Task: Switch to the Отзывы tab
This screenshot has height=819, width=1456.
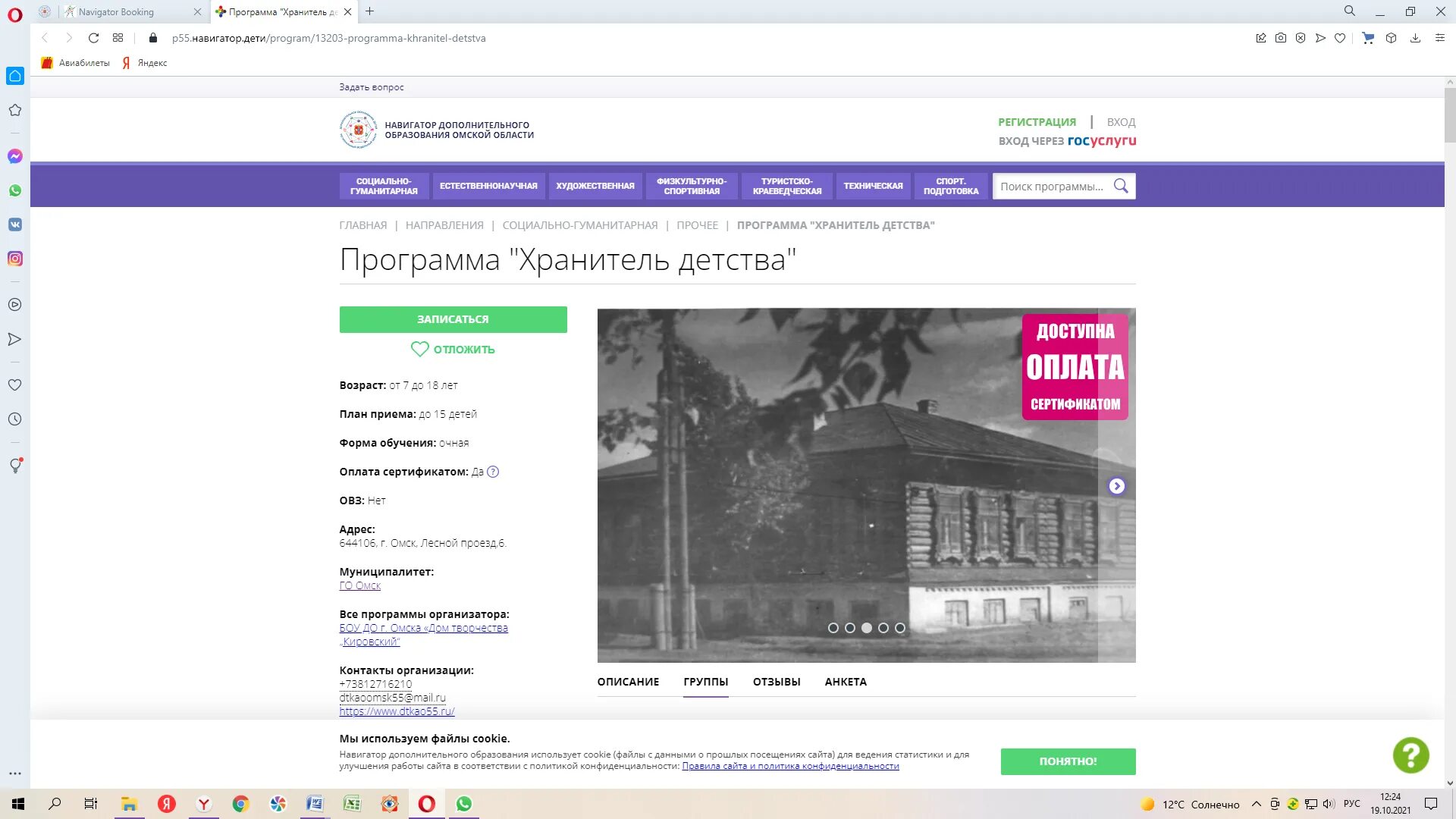Action: [777, 682]
